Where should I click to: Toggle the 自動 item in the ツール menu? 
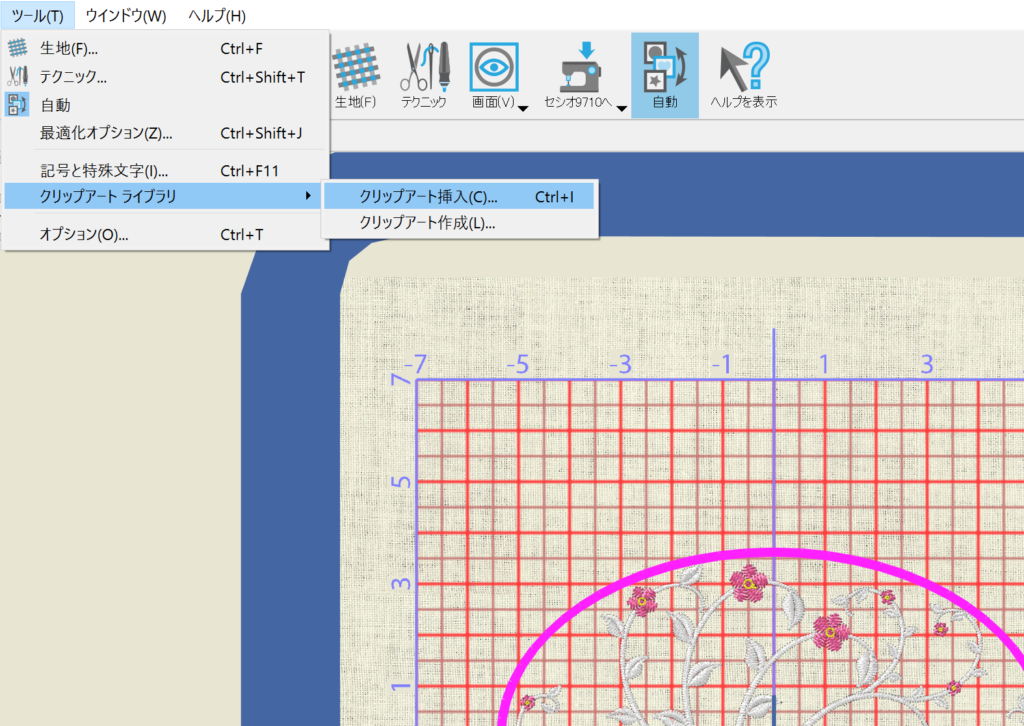tap(55, 105)
